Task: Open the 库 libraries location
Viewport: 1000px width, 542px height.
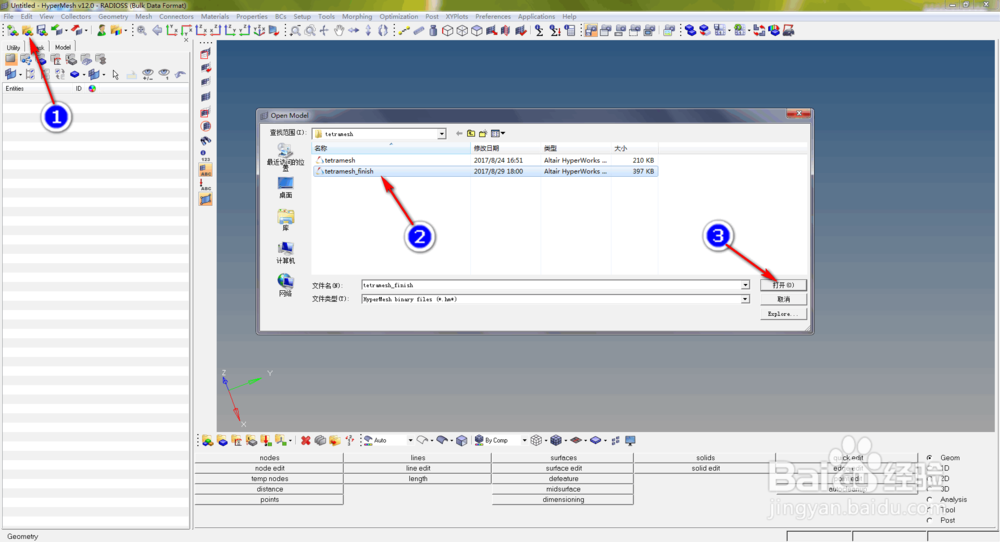Action: click(x=285, y=220)
